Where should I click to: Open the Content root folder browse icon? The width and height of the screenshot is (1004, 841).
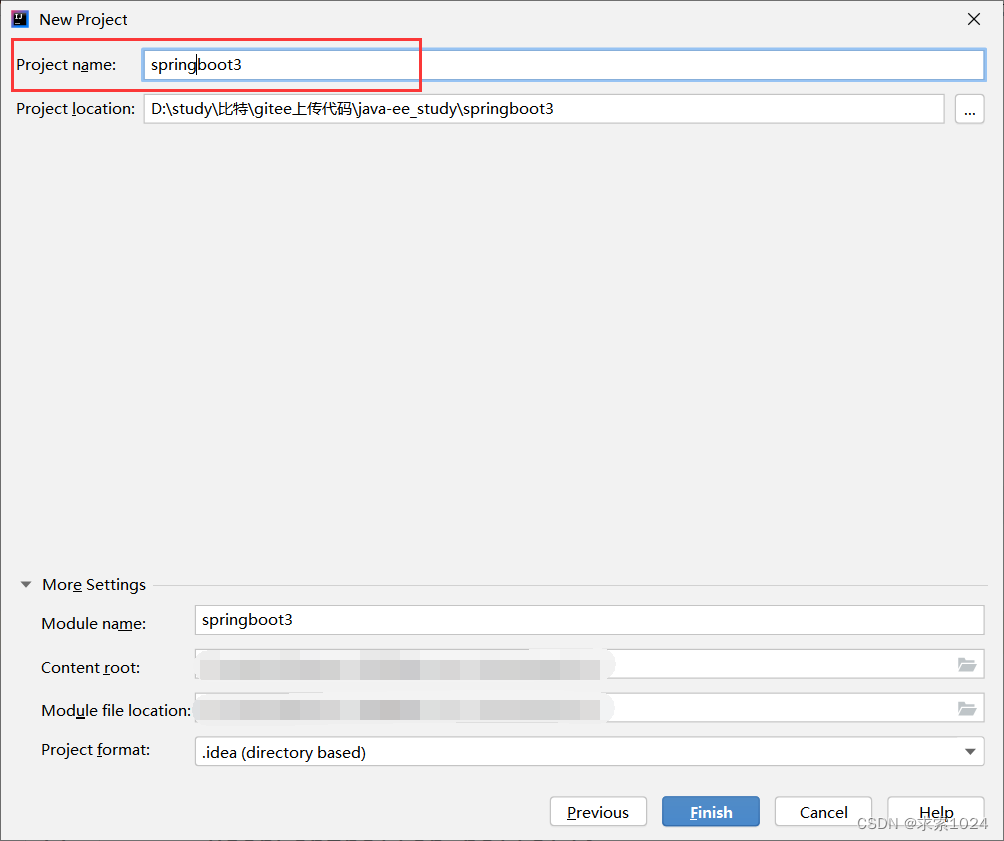(966, 664)
